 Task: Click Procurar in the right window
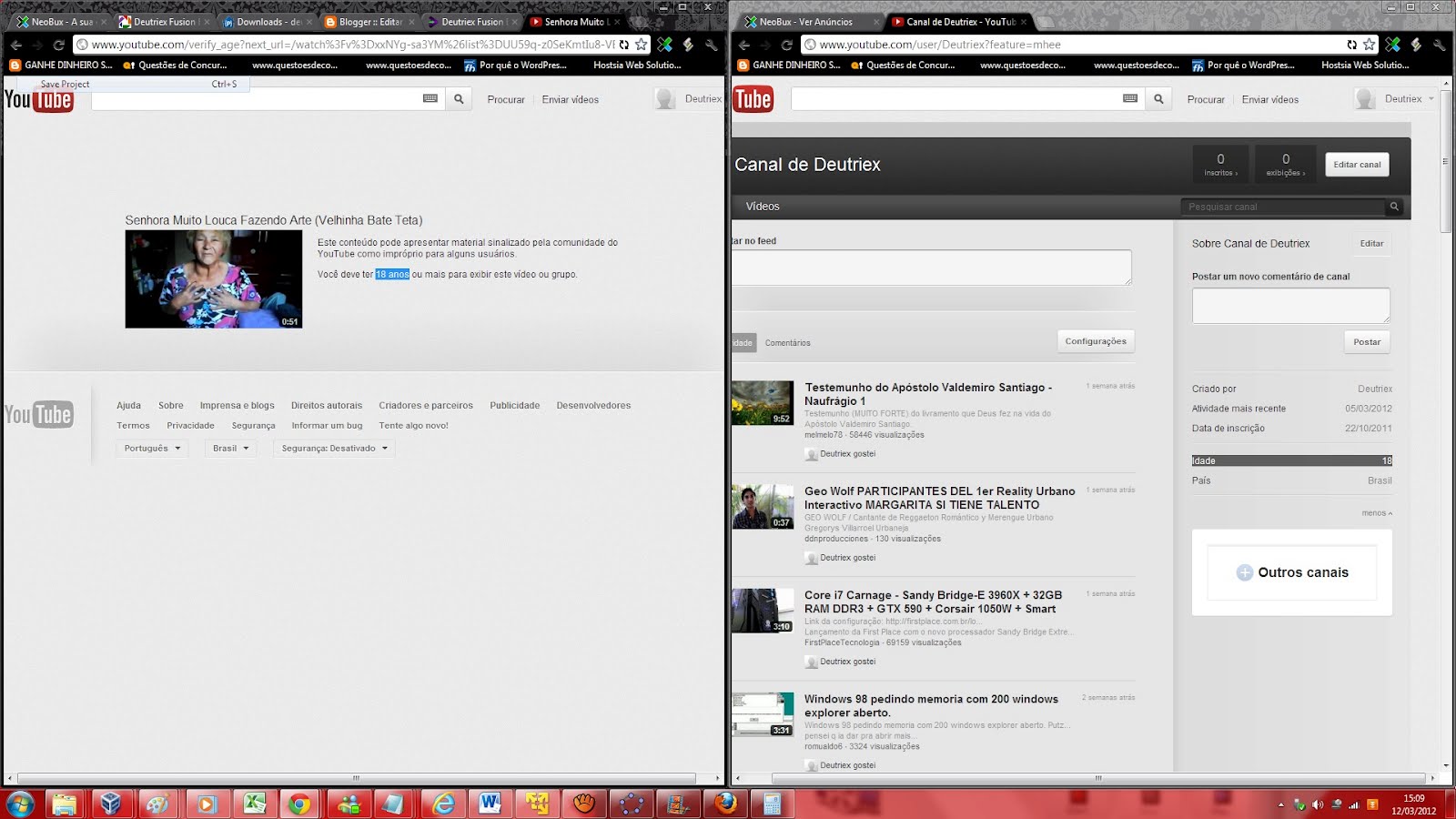[x=1206, y=99]
